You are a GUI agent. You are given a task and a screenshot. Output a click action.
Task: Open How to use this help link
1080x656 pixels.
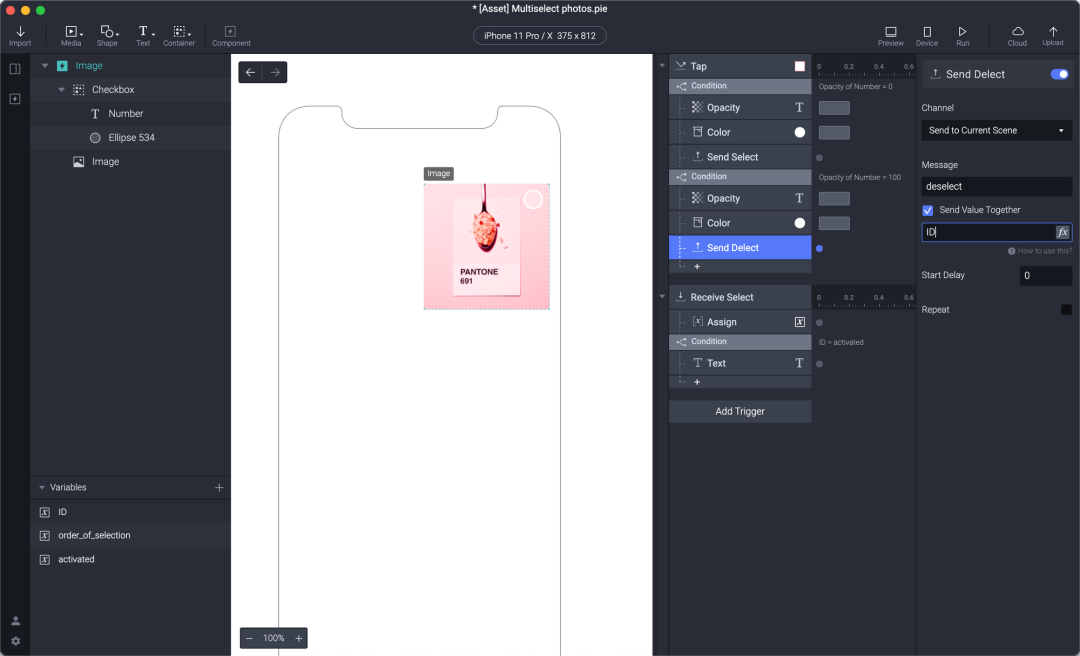click(x=1040, y=251)
